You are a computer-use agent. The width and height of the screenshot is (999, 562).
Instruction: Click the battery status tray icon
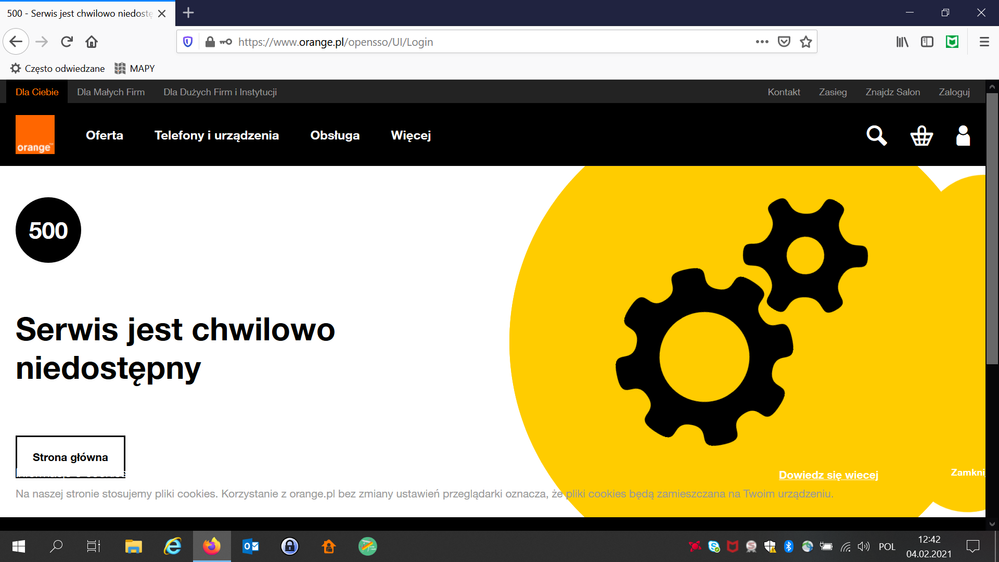(826, 546)
